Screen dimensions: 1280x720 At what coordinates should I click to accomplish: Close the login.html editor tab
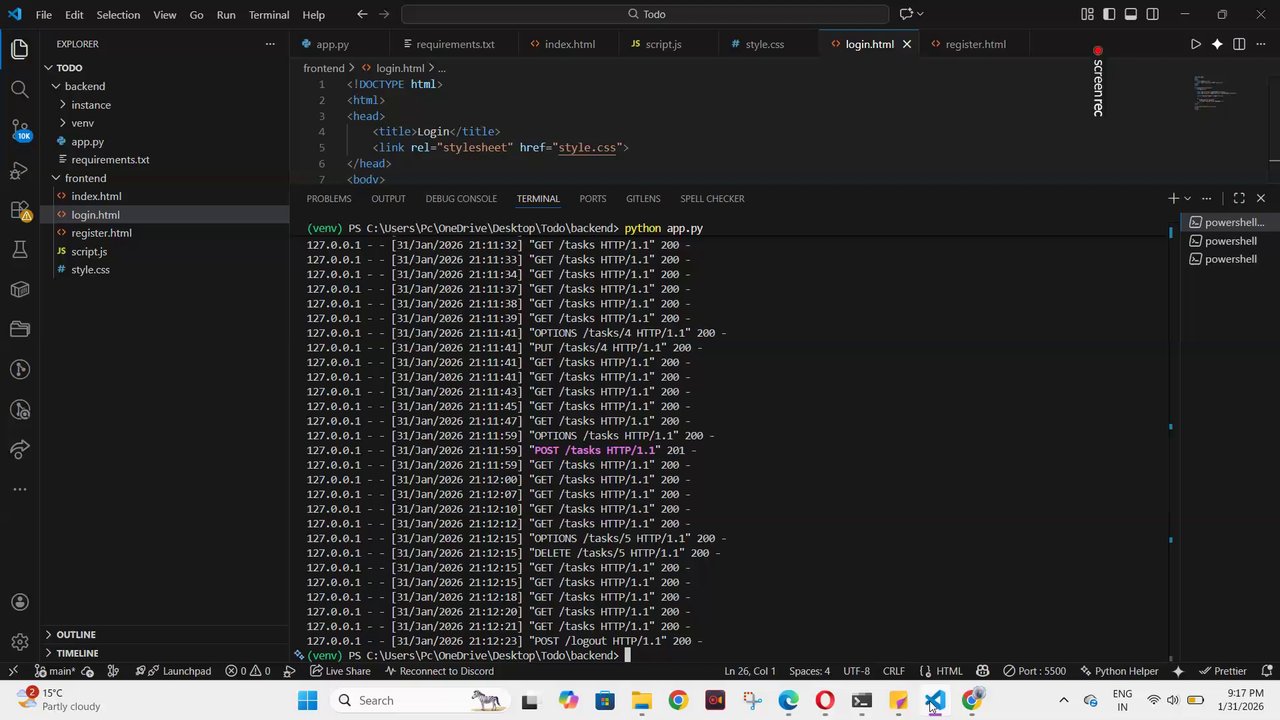[x=907, y=44]
